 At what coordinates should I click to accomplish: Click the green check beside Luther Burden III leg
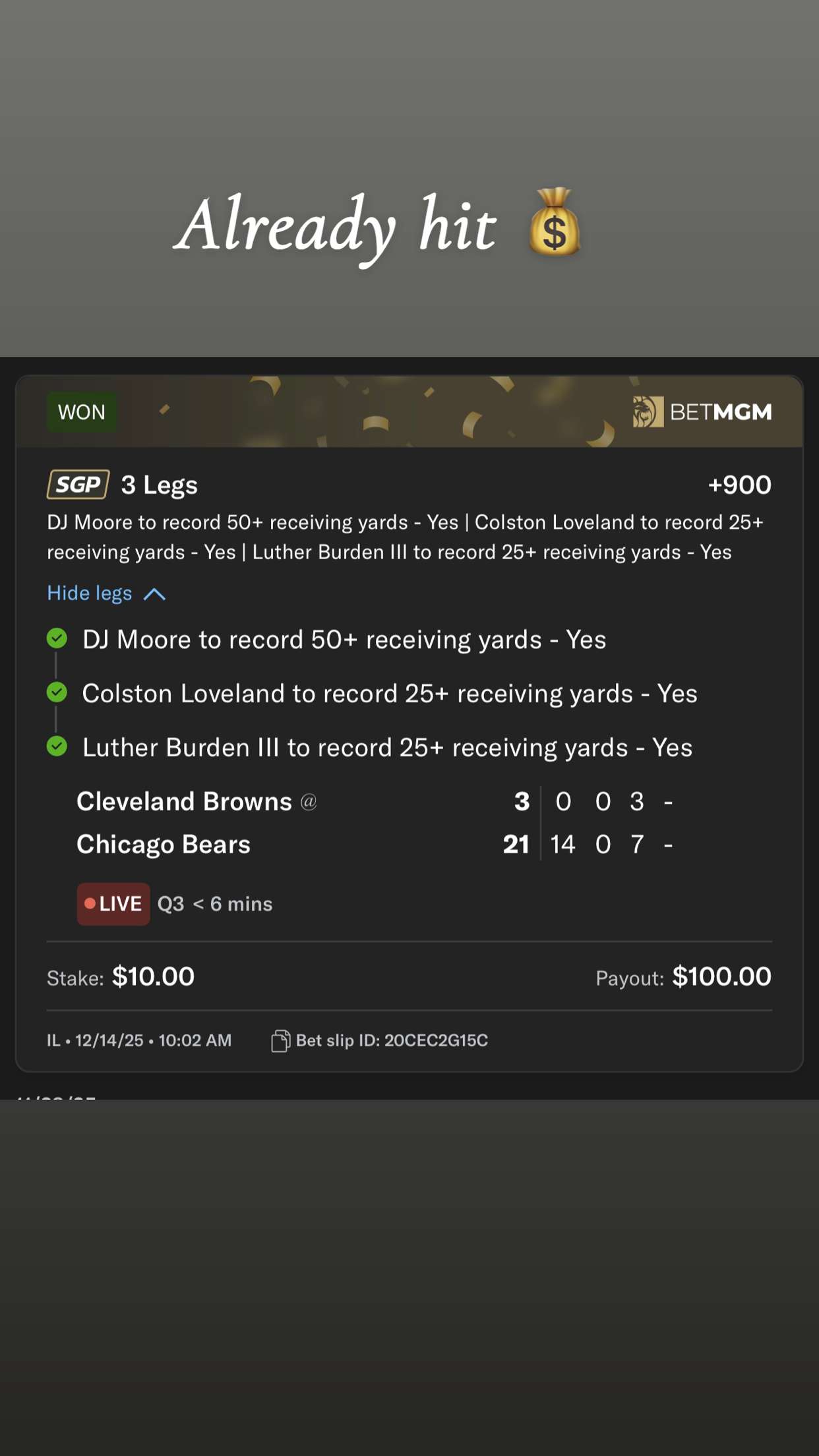coord(57,746)
